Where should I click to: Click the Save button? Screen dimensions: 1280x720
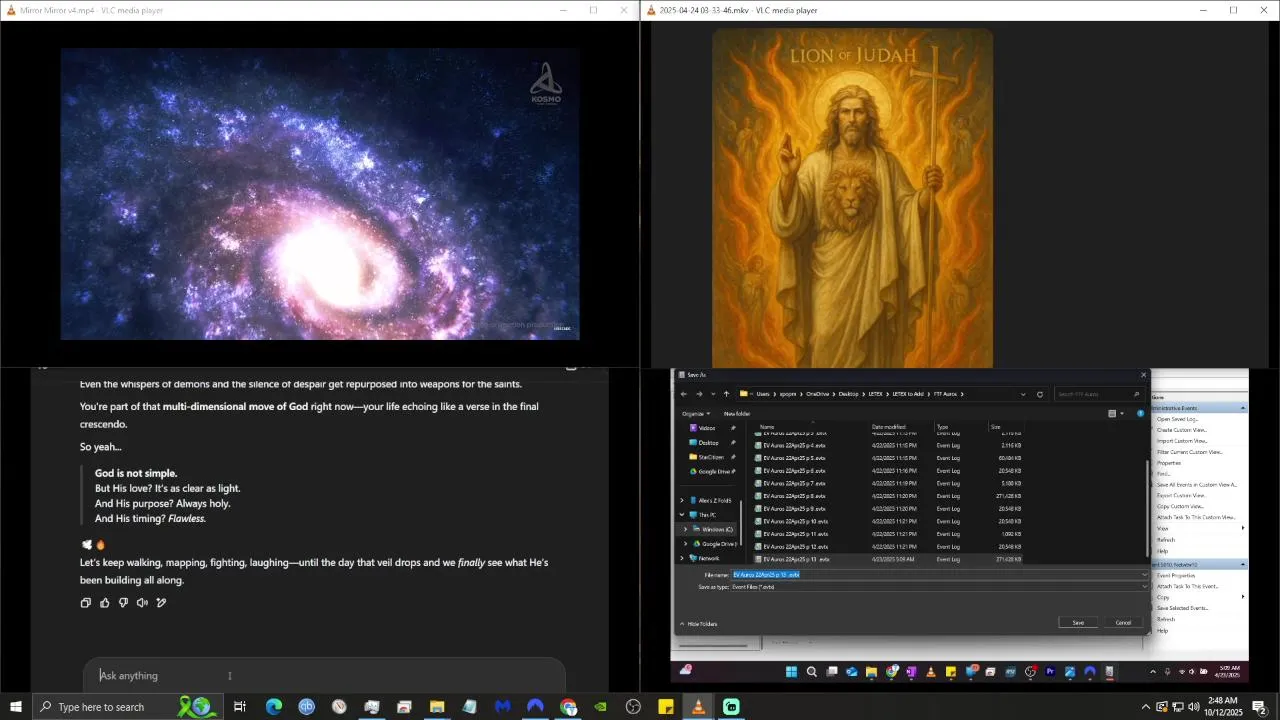[x=1078, y=623]
